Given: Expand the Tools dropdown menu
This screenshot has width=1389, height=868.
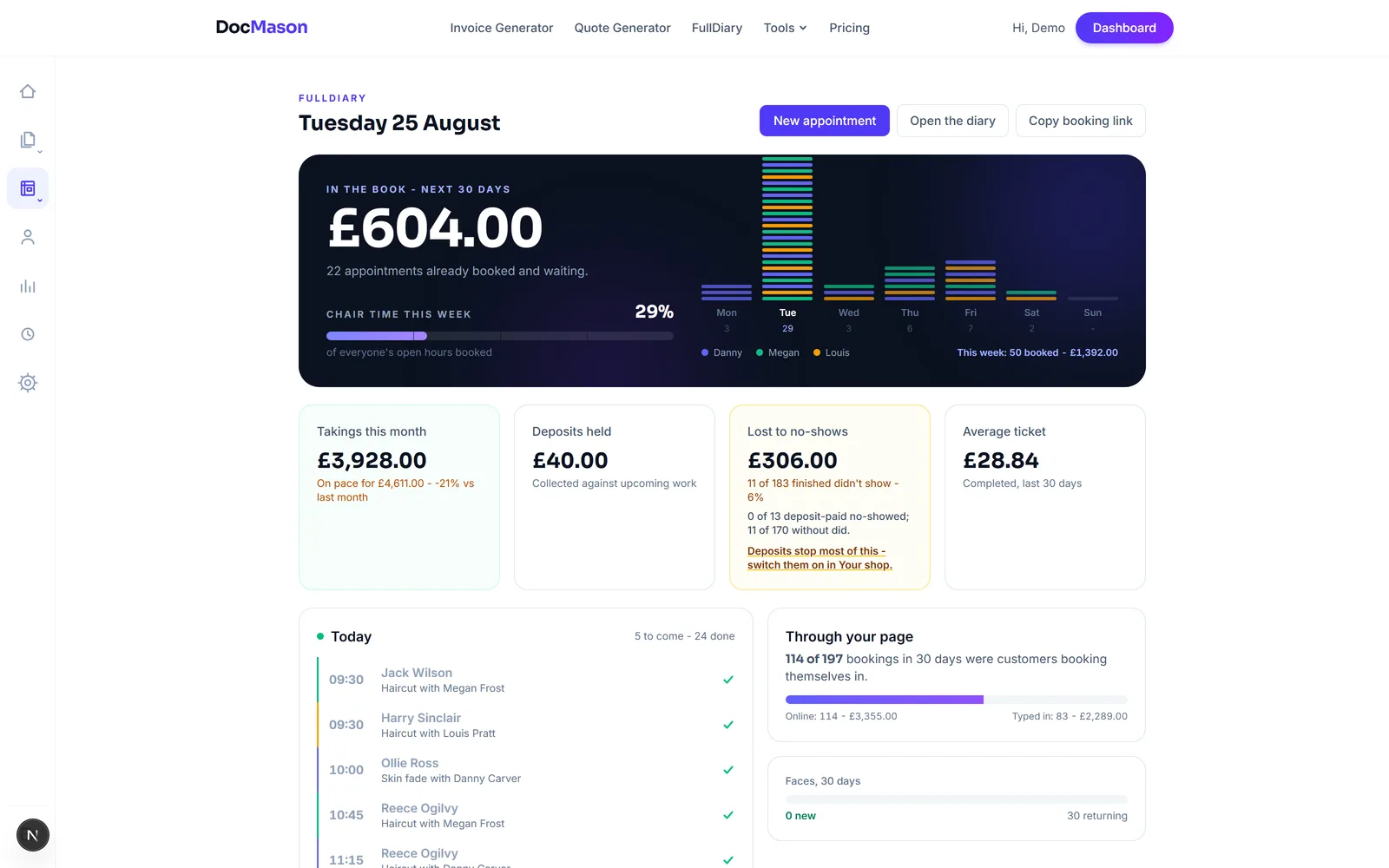Looking at the screenshot, I should [785, 28].
